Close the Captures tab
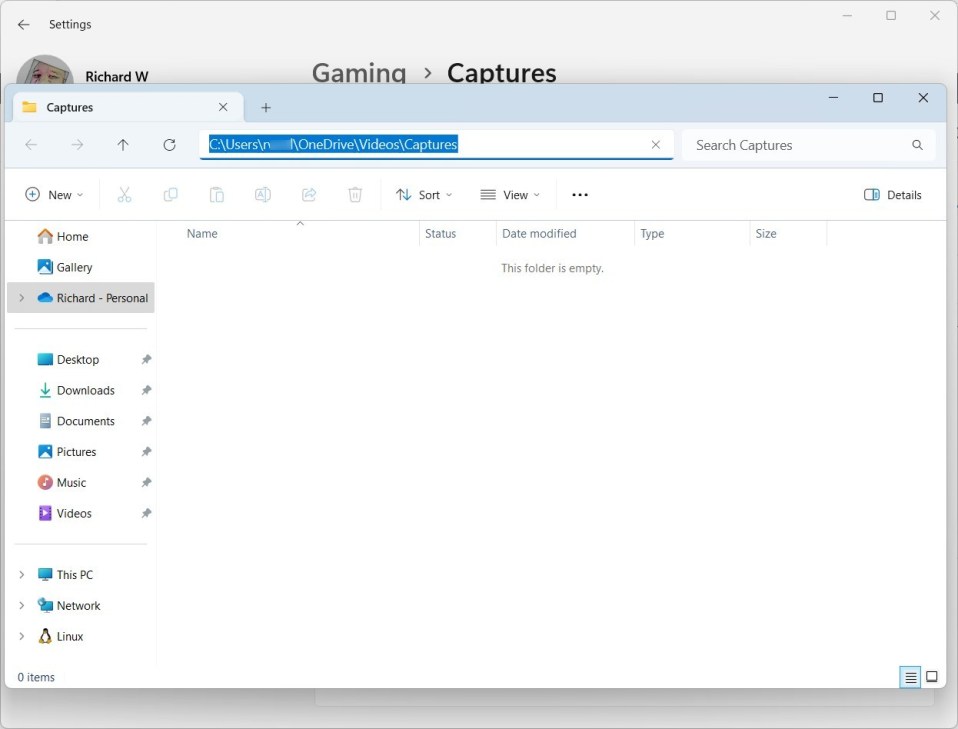This screenshot has width=958, height=729. coord(223,107)
